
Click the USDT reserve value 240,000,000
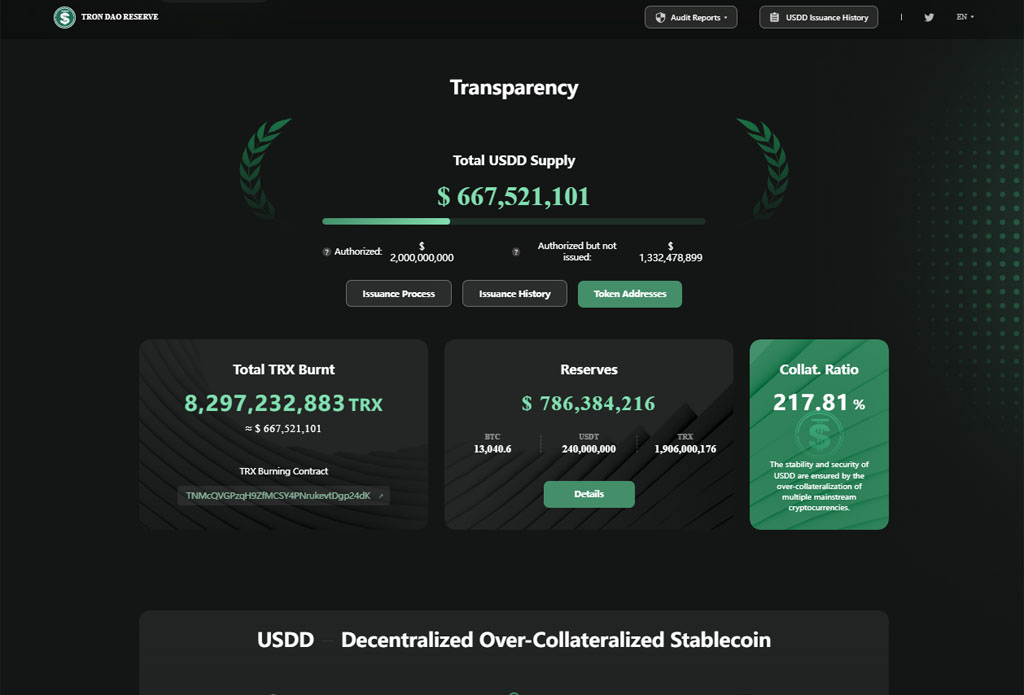click(x=588, y=449)
